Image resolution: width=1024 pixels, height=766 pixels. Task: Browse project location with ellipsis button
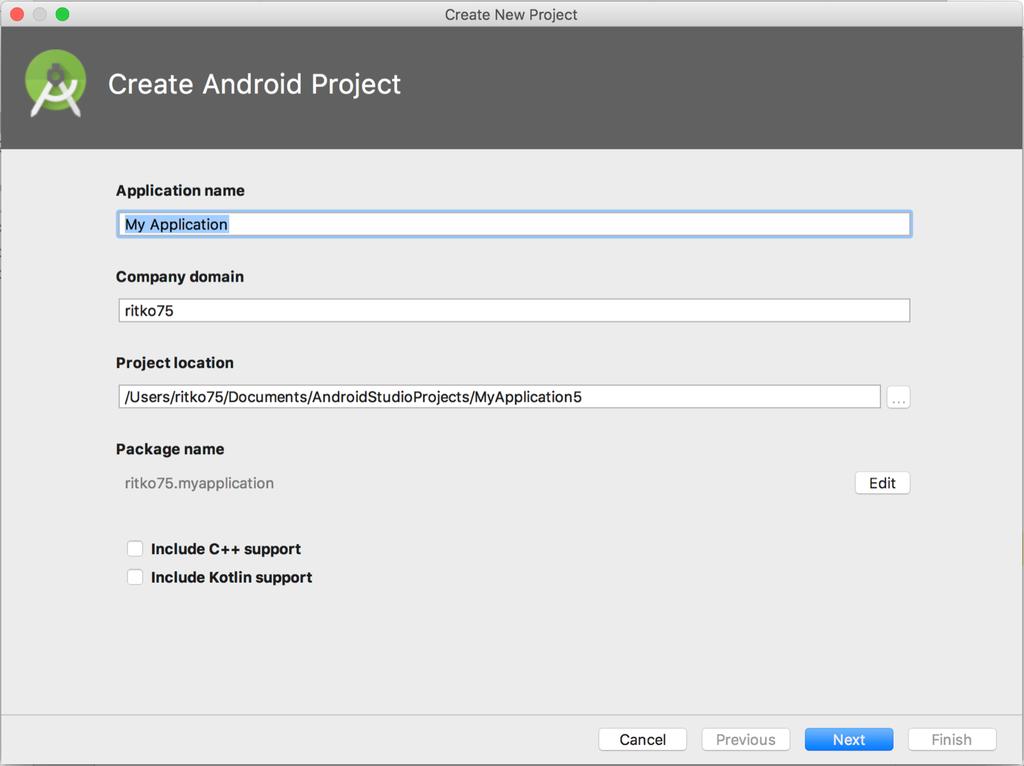898,397
